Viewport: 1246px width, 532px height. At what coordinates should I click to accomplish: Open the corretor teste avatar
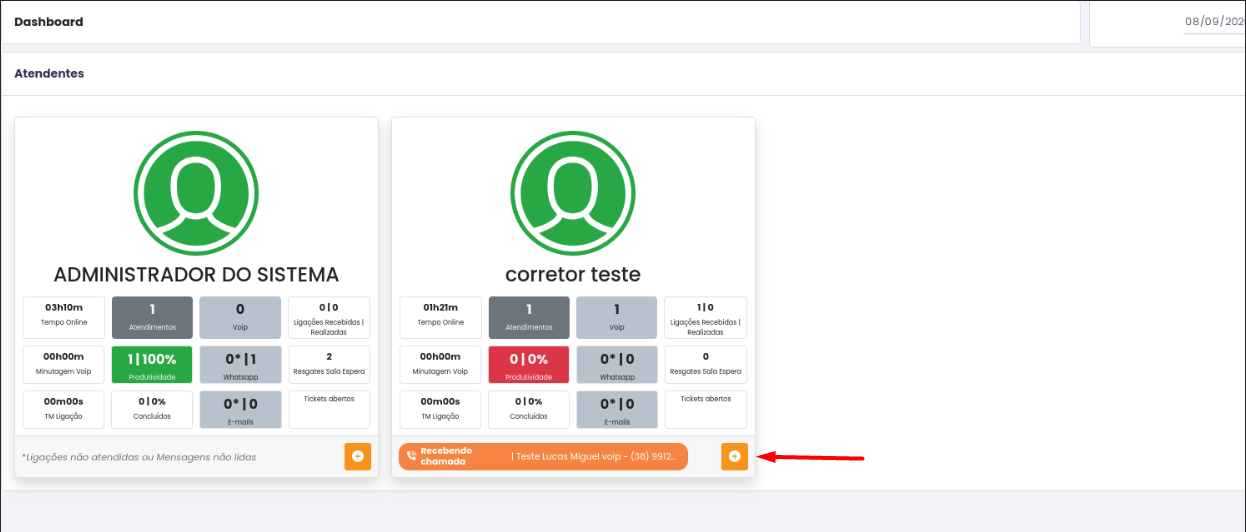[x=573, y=194]
